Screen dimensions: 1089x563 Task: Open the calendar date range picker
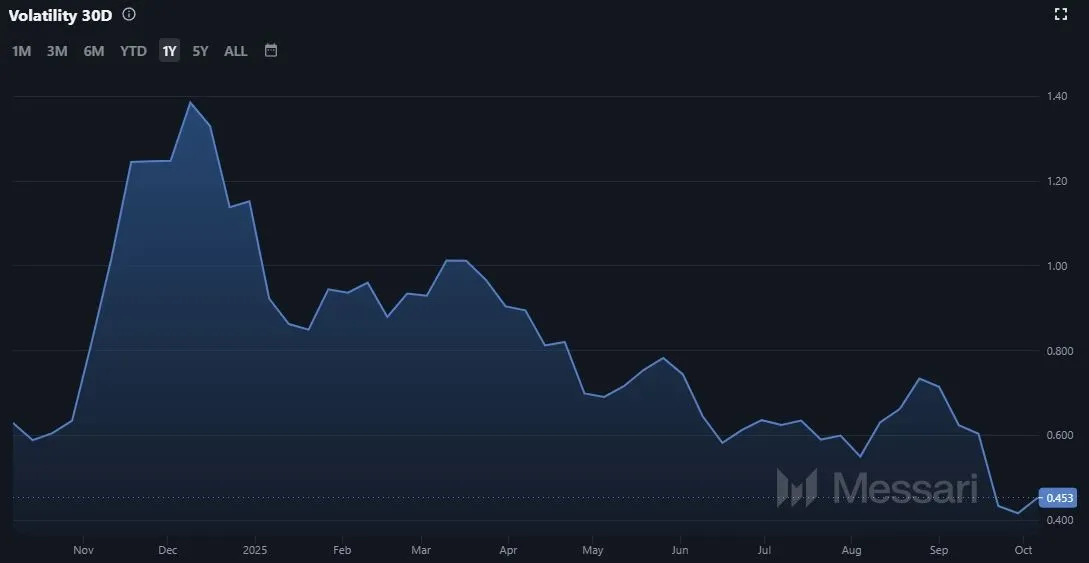[x=271, y=50]
